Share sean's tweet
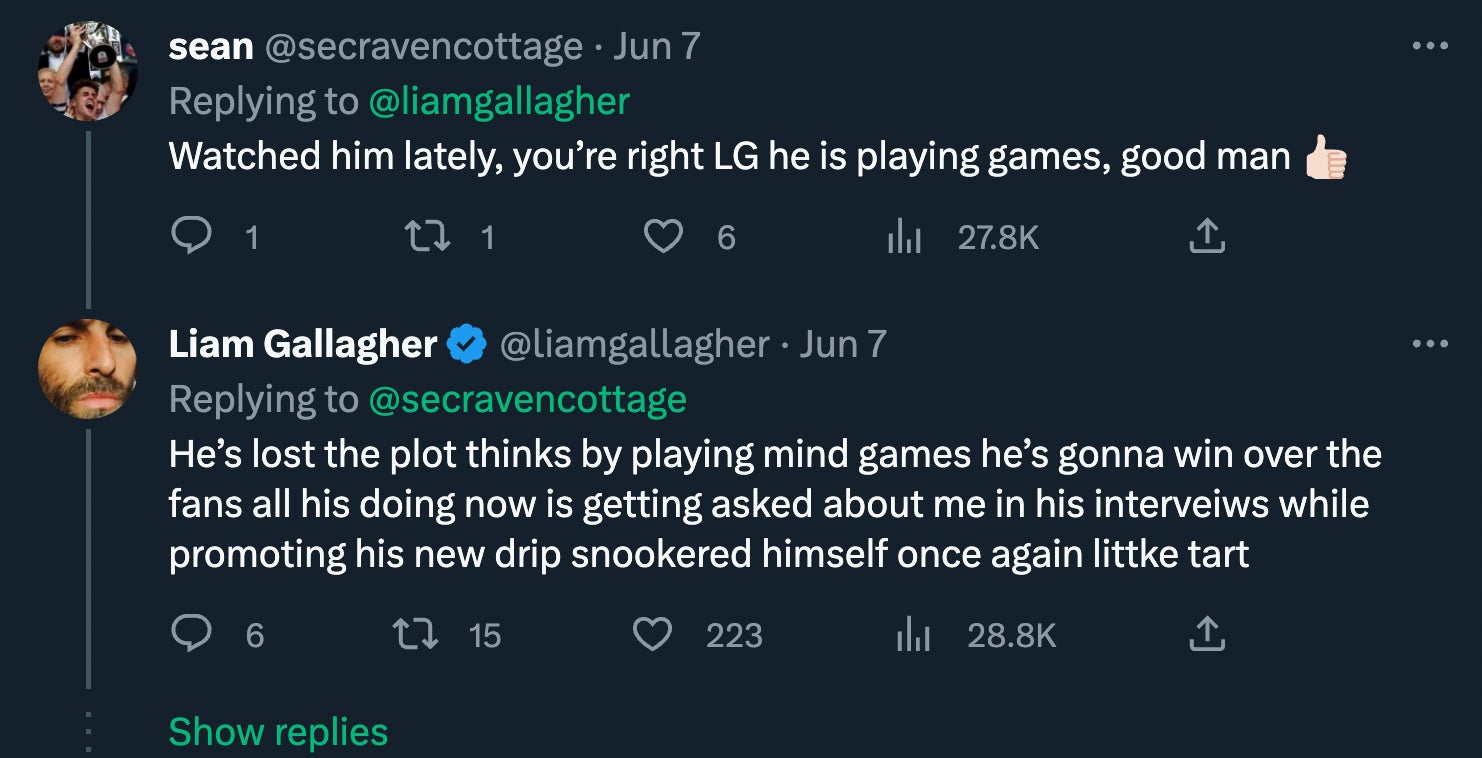 (1207, 236)
